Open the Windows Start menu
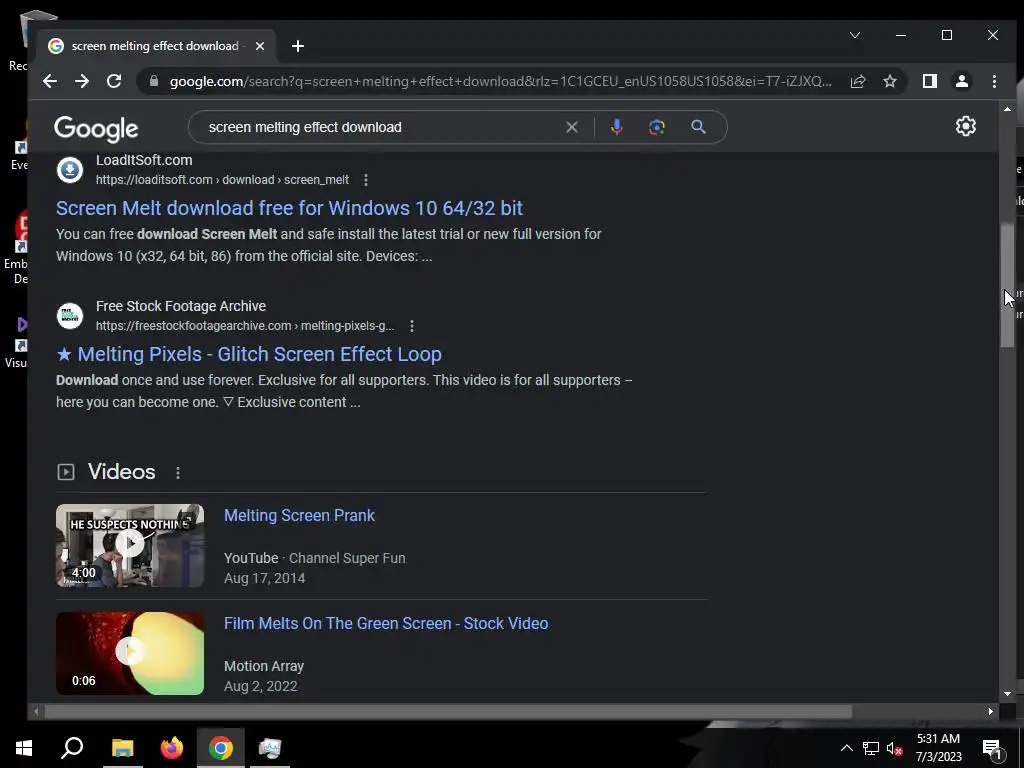This screenshot has height=768, width=1024. (24, 748)
